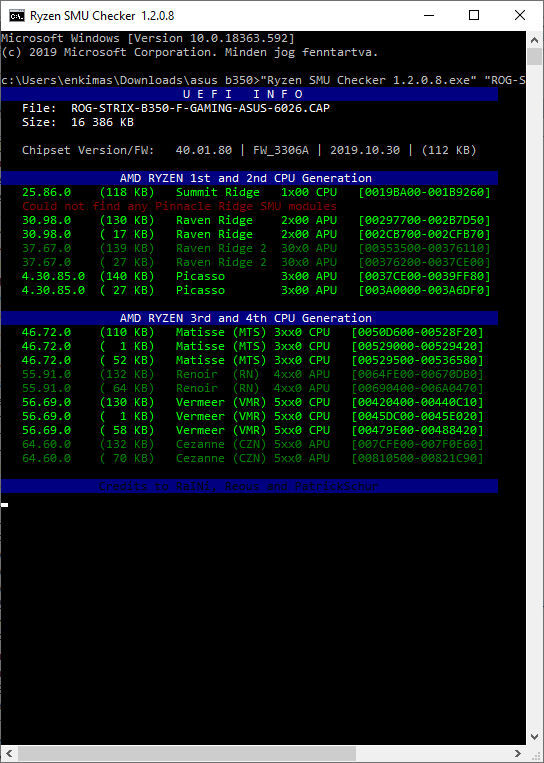The image size is (544, 763).
Task: Click address [00529000-00529420] of Matisse
Action: [417, 346]
